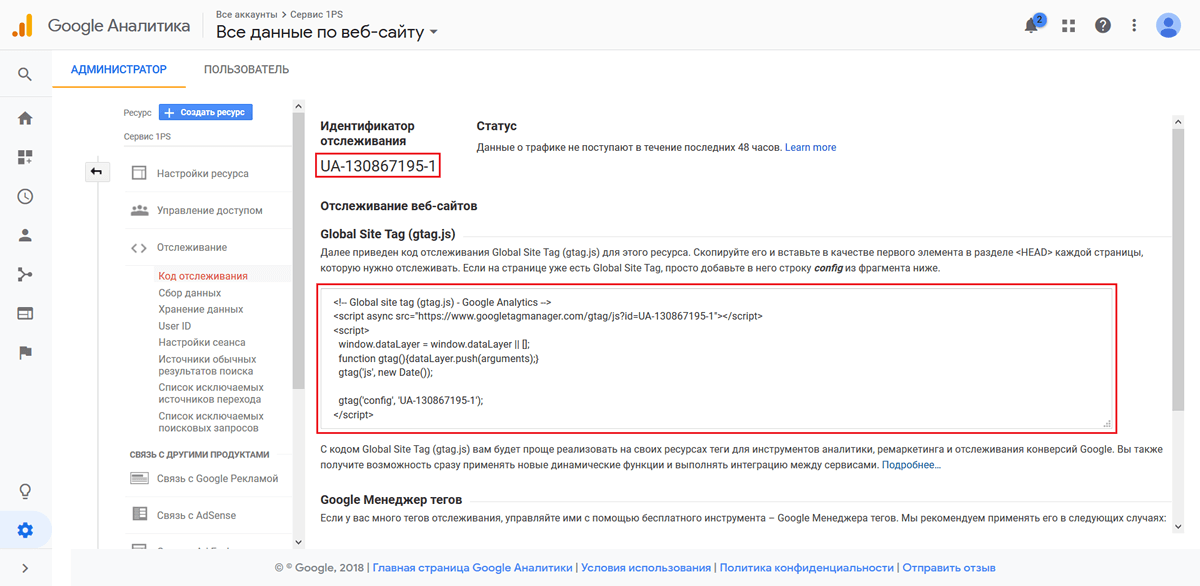Click the admin column vertical scrollbar

tap(299, 250)
